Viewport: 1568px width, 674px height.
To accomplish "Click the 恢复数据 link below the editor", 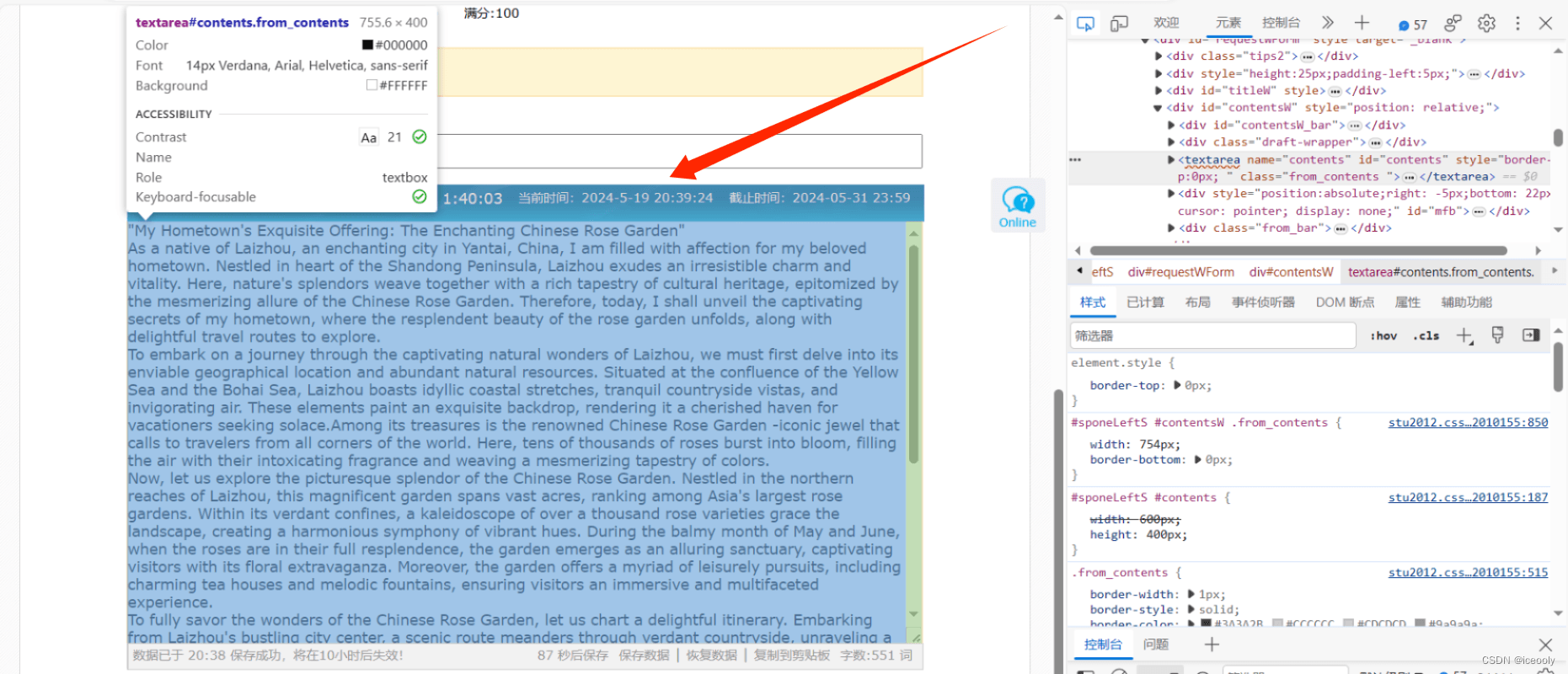I will (x=711, y=655).
